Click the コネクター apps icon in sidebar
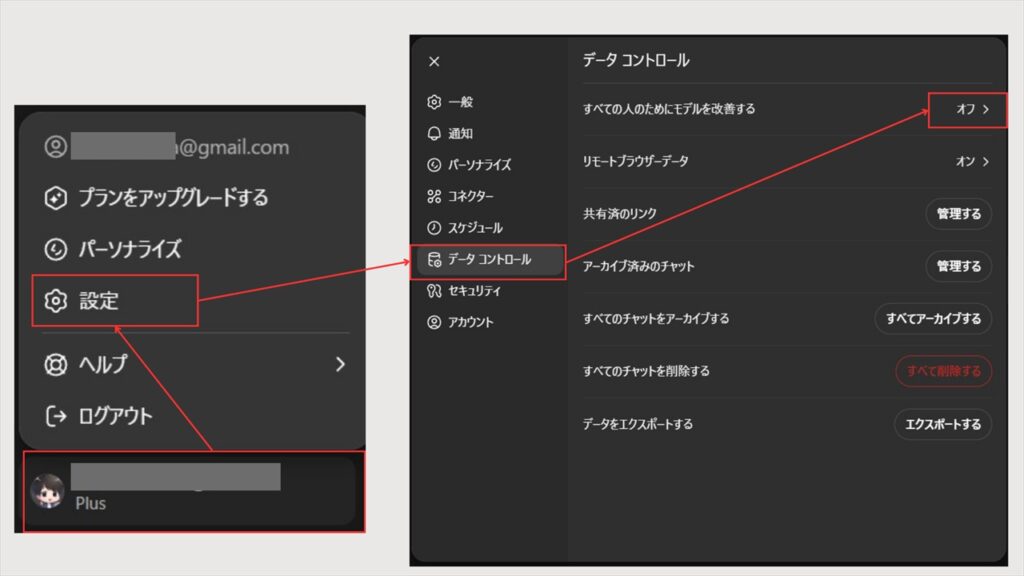 (x=434, y=196)
